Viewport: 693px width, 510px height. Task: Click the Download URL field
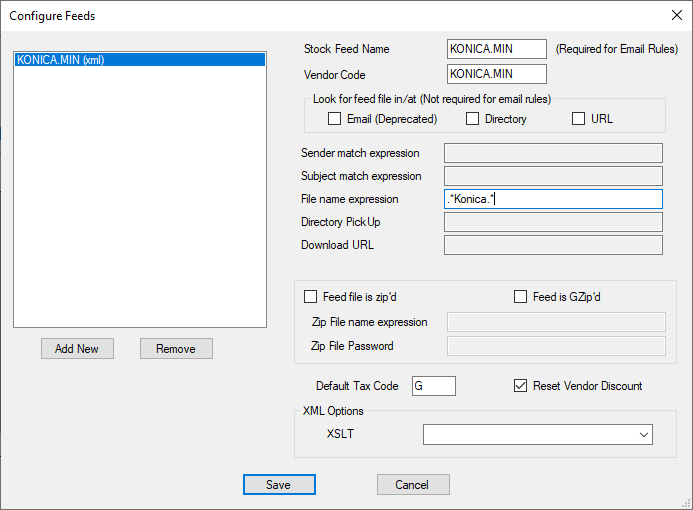coord(553,245)
